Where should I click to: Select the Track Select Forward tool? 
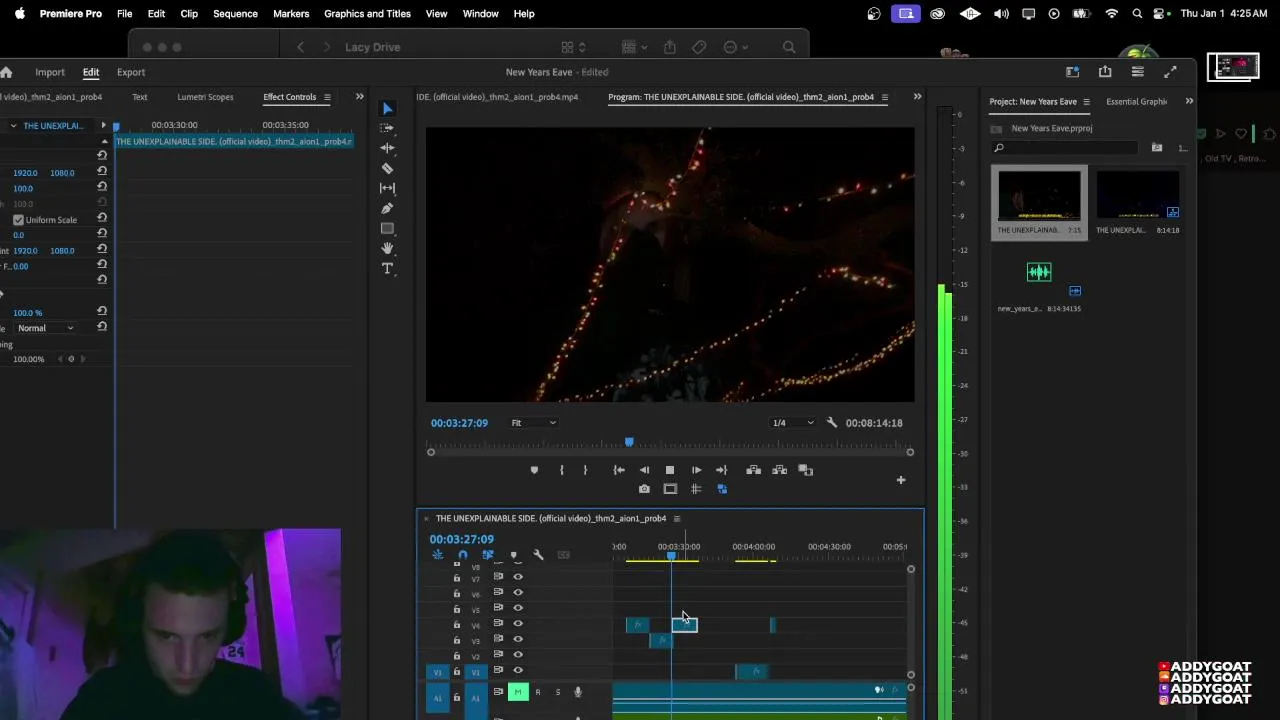[388, 128]
